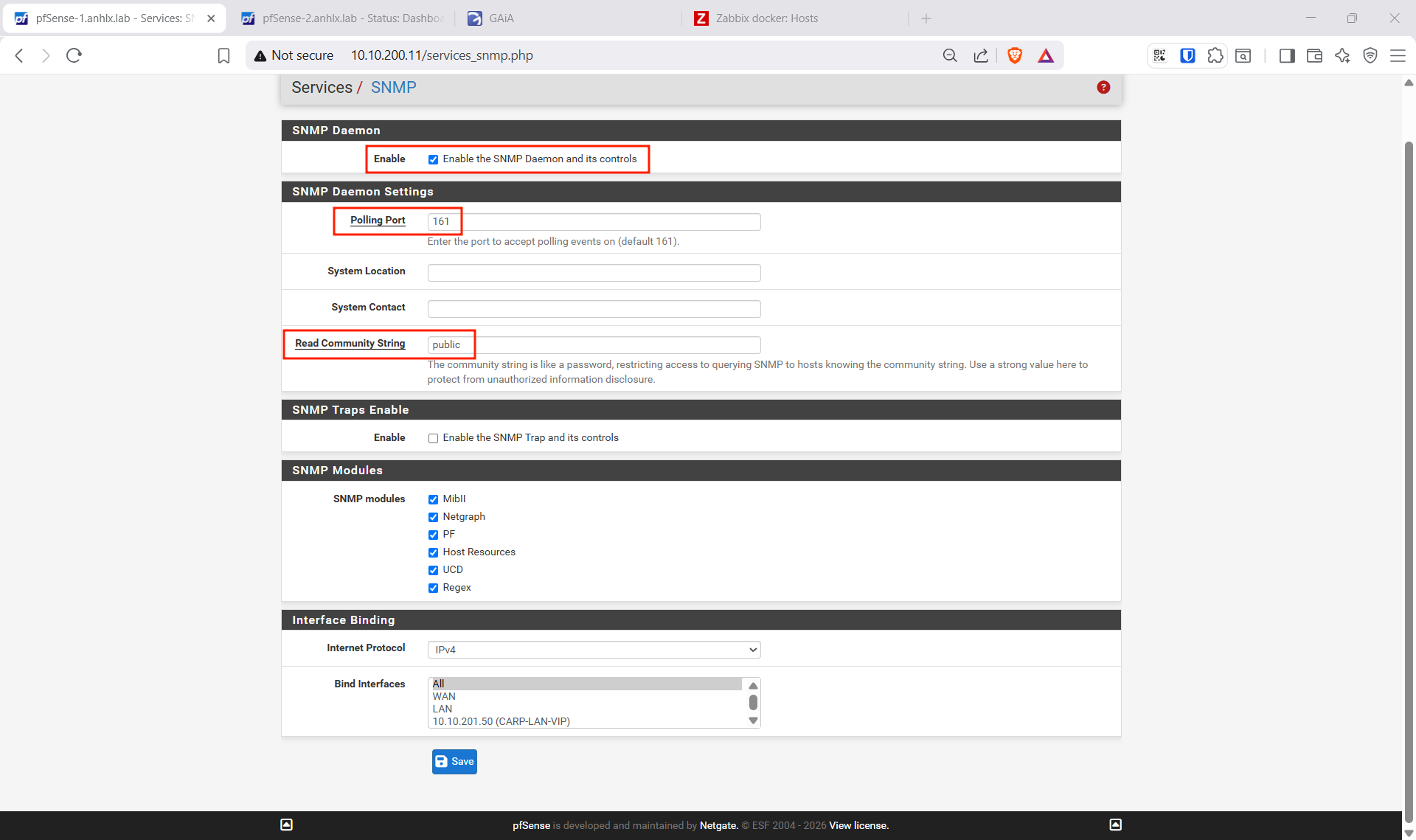
Task: Click the page scrollbar up arrow
Action: click(1409, 83)
